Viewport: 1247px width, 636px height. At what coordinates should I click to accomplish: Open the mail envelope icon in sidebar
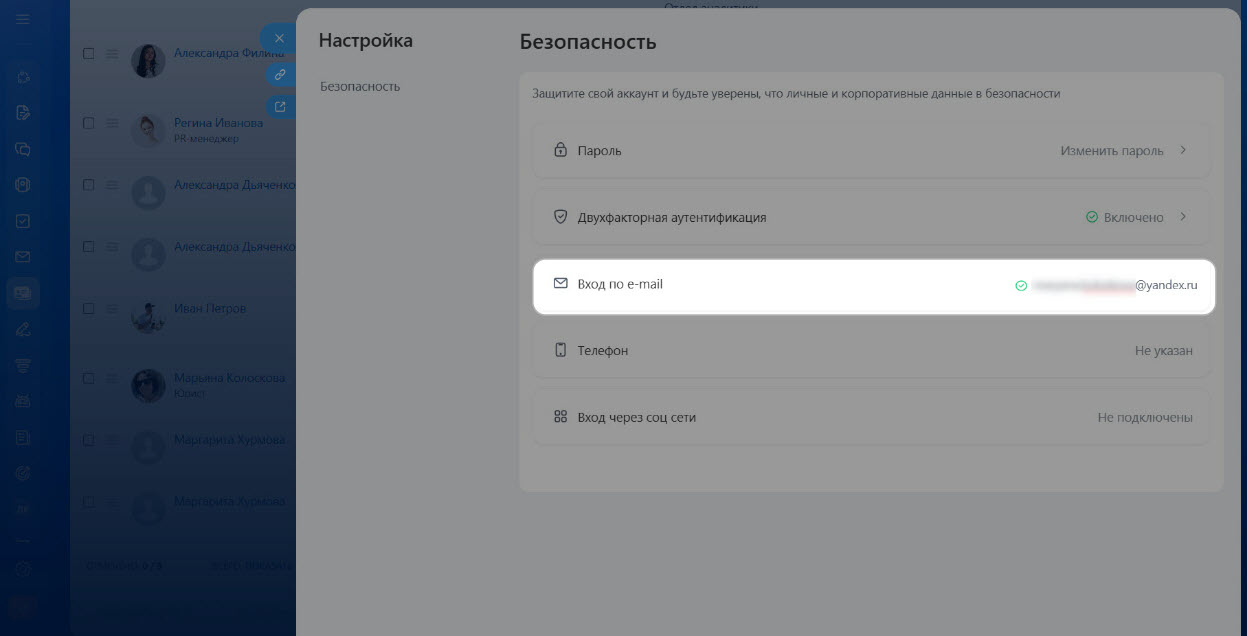coord(23,257)
